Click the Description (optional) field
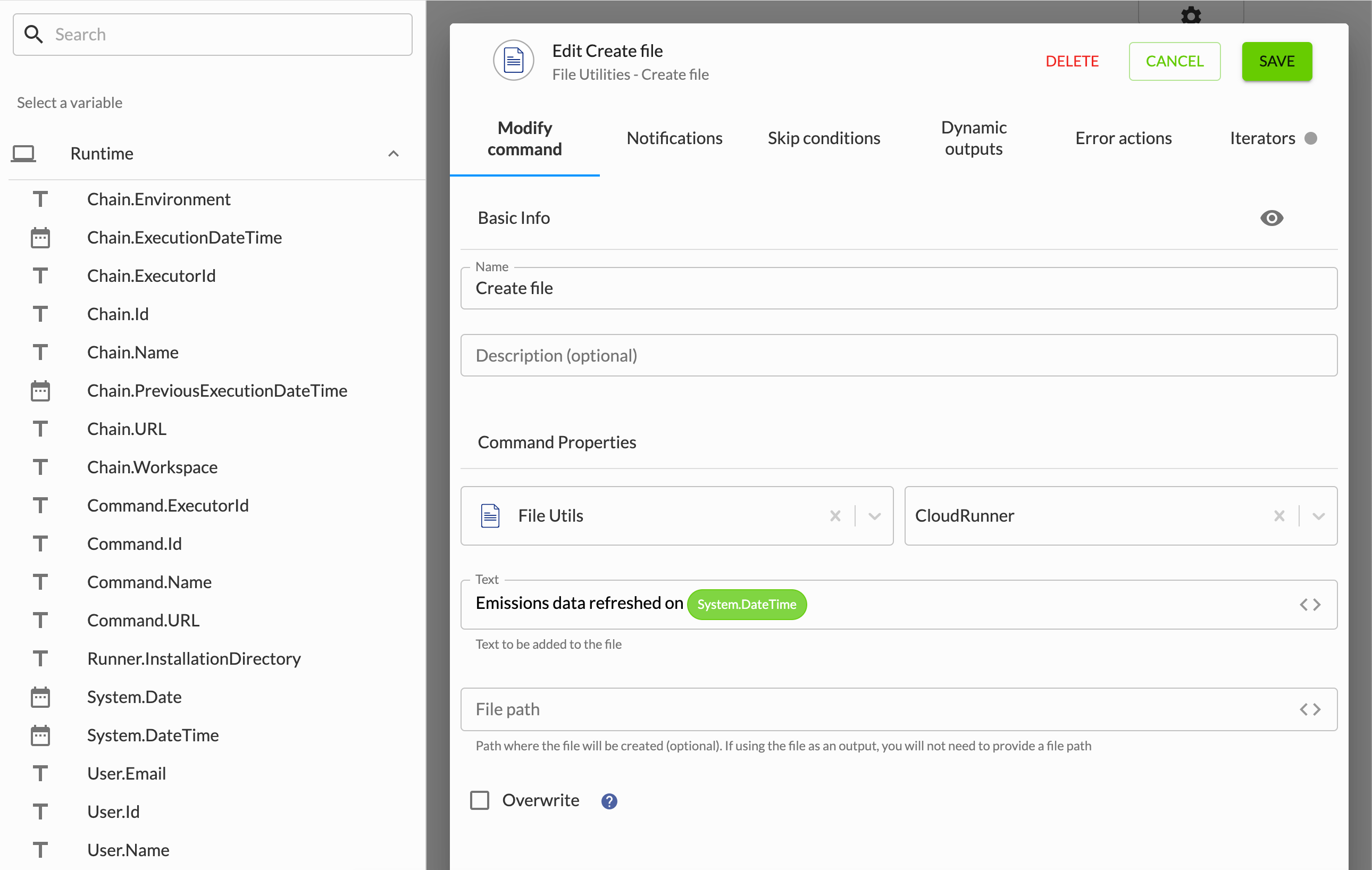 [x=899, y=356]
